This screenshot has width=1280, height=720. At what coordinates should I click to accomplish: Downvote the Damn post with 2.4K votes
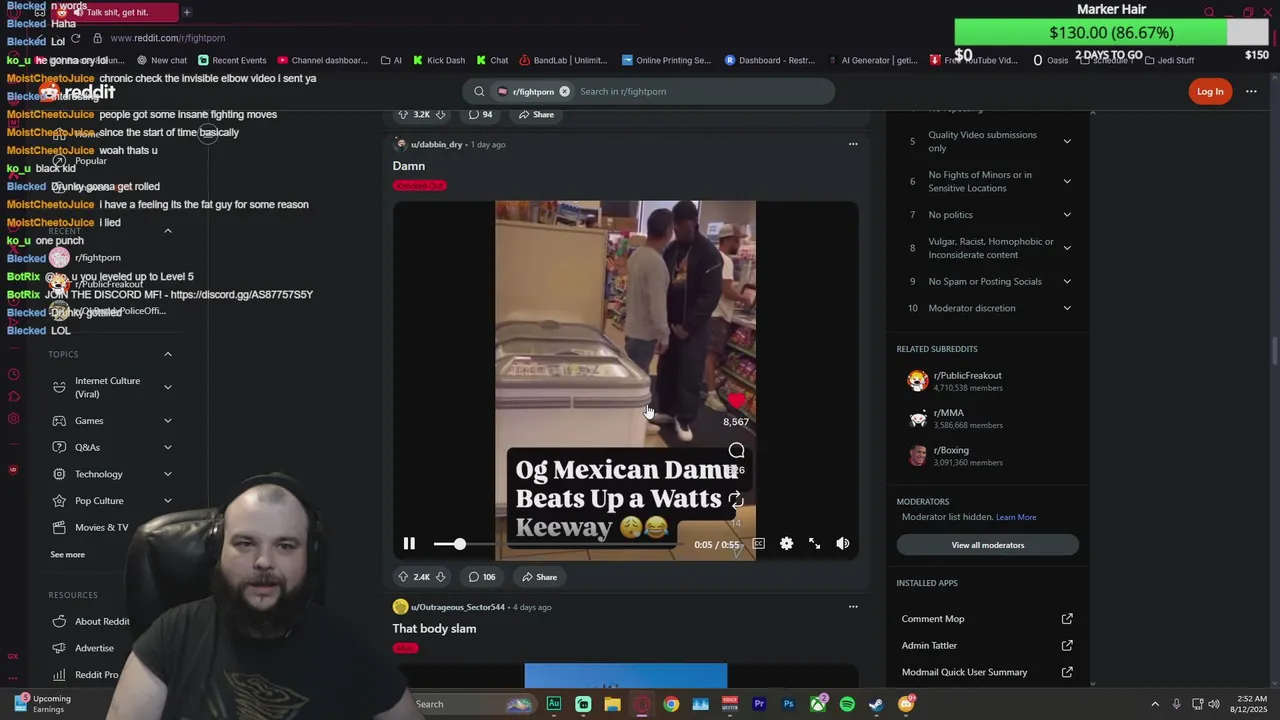pos(442,577)
